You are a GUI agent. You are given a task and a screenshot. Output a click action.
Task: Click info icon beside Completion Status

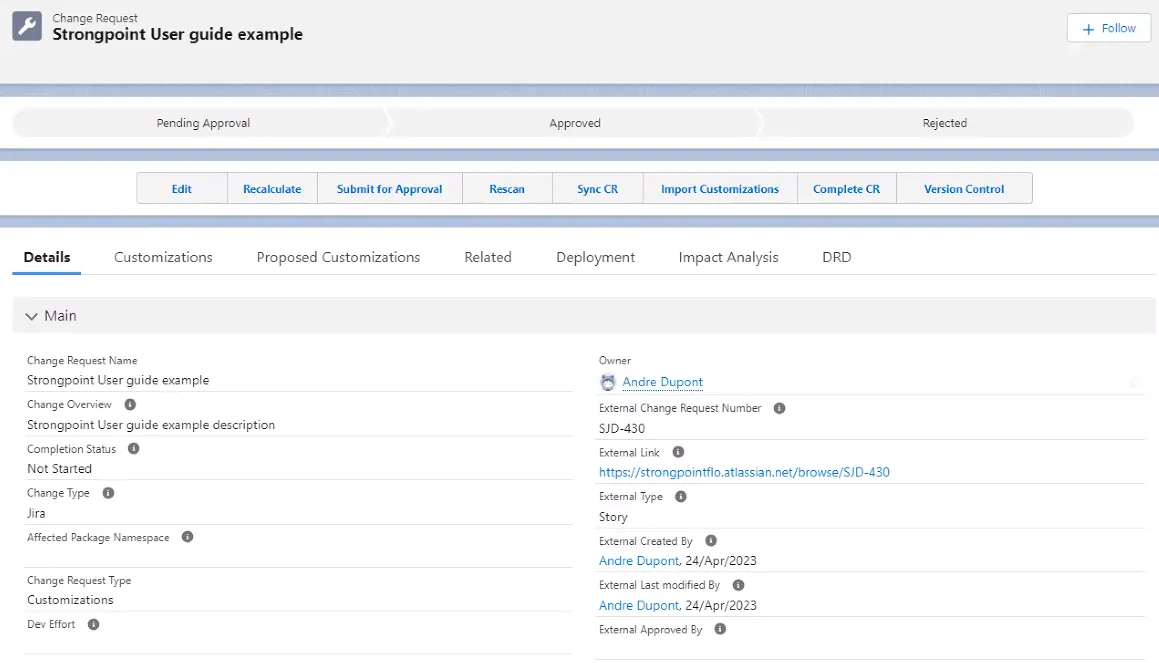(x=134, y=449)
